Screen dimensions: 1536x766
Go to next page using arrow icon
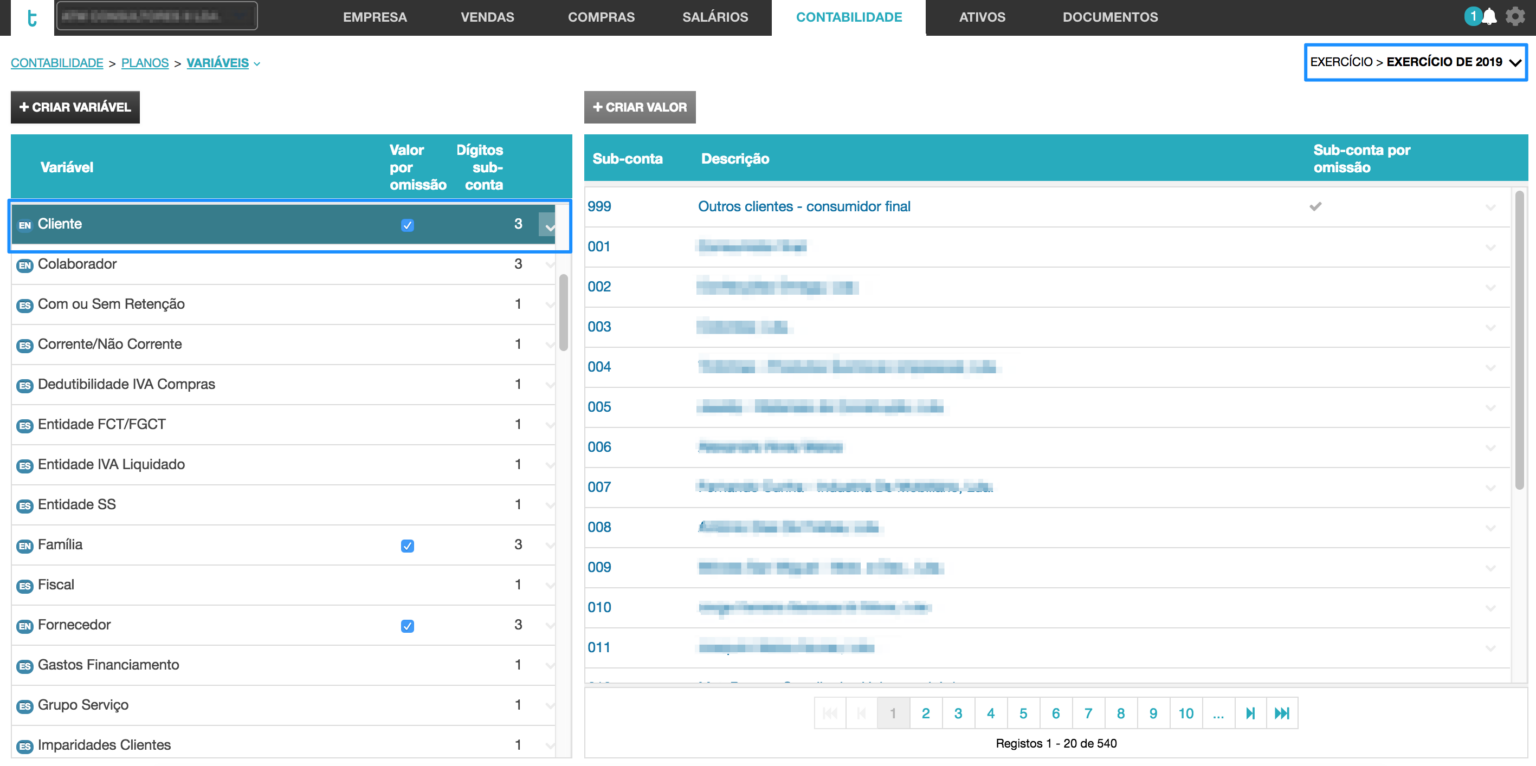pyautogui.click(x=1250, y=713)
